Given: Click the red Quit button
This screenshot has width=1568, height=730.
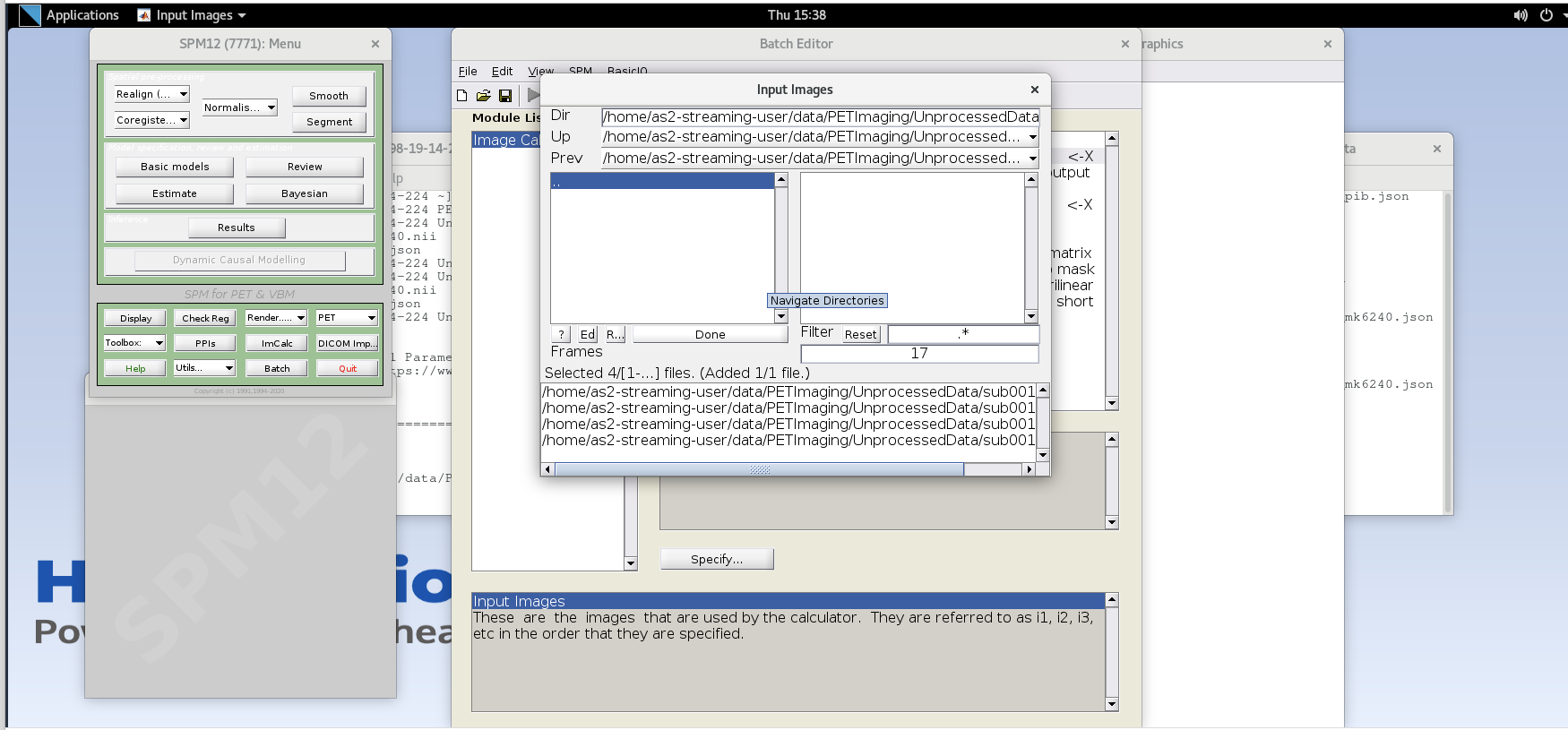Looking at the screenshot, I should [x=348, y=368].
